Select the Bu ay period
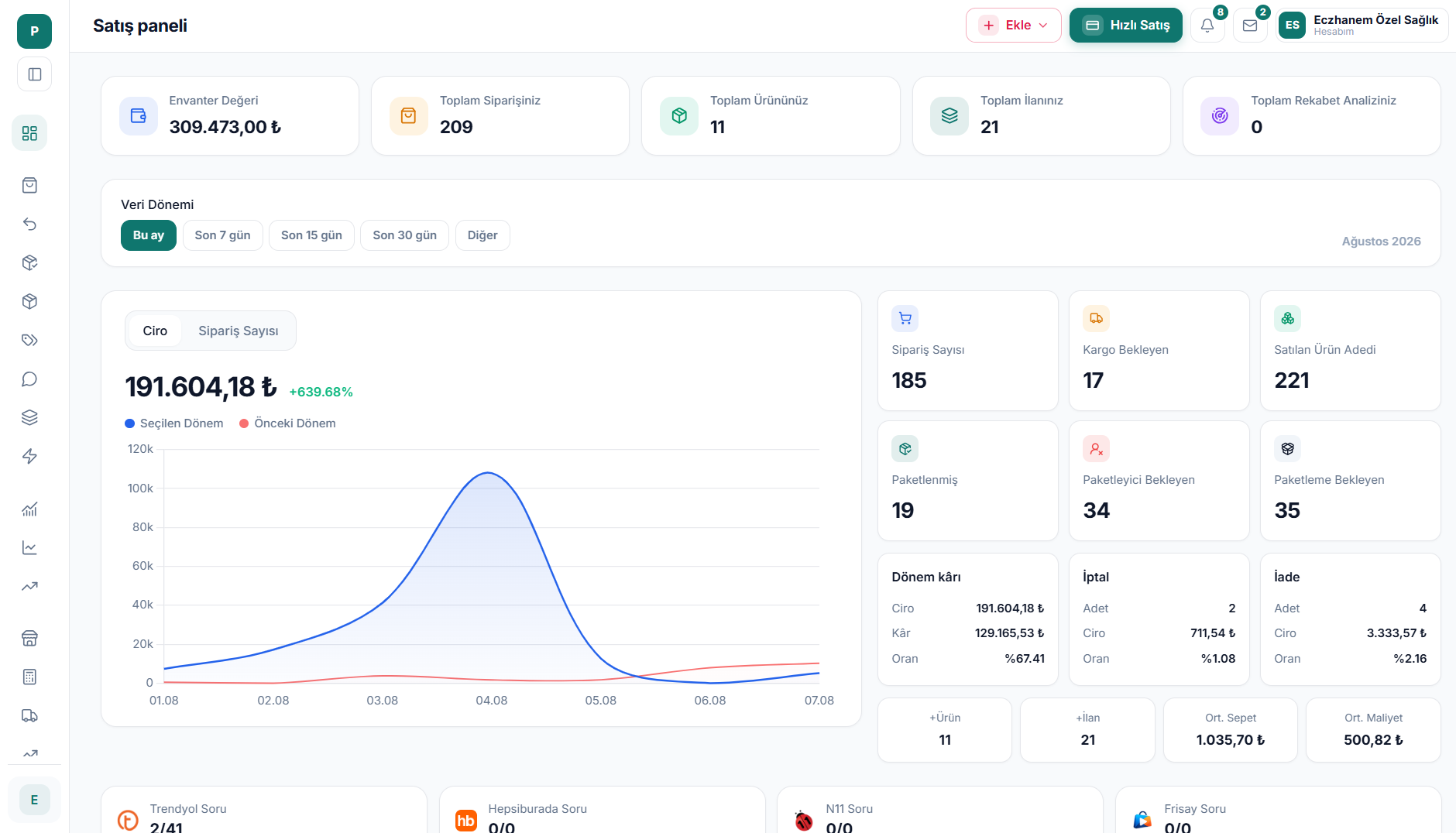1456x833 pixels. click(x=149, y=235)
